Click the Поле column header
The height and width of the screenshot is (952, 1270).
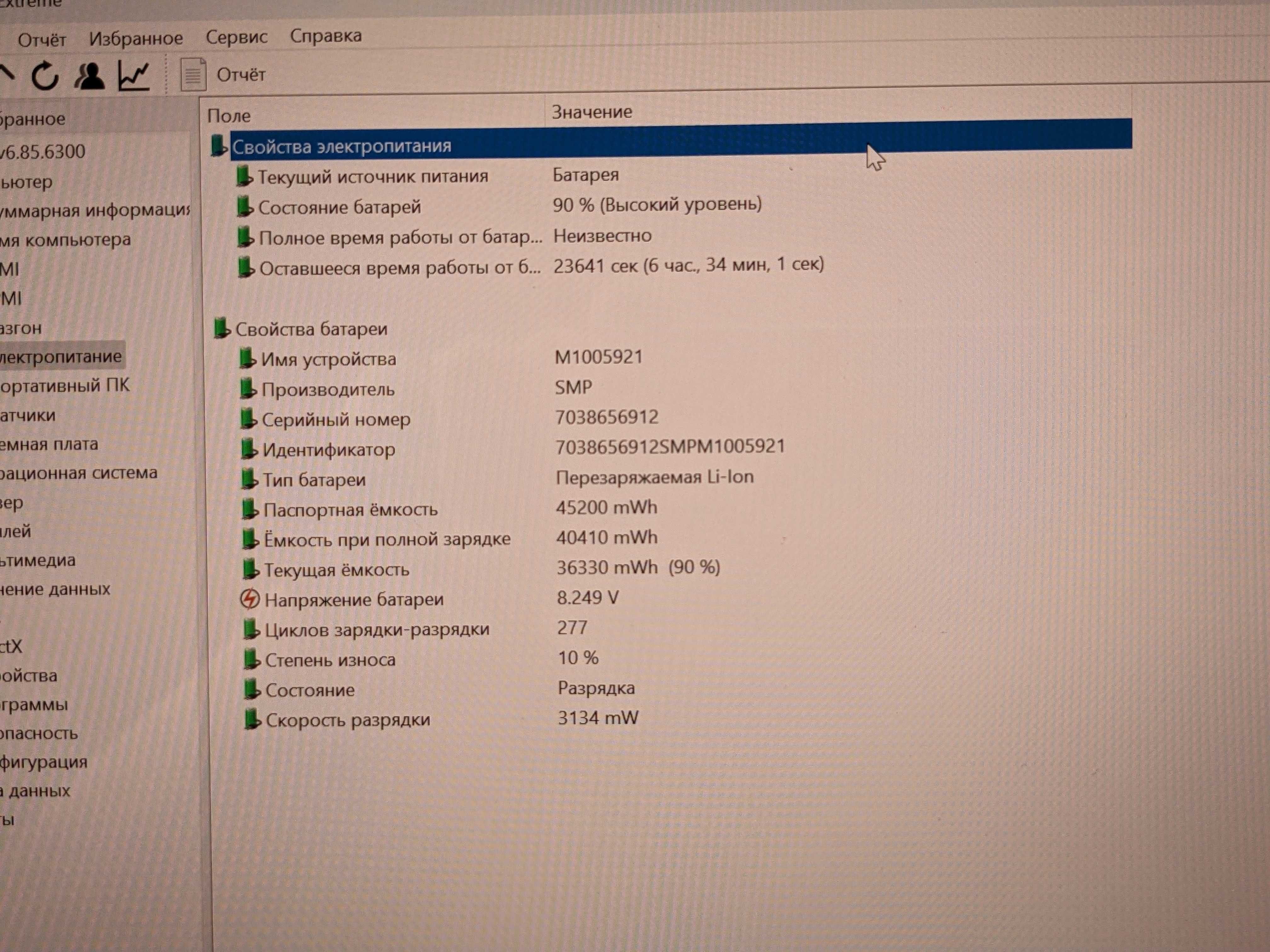click(x=229, y=115)
